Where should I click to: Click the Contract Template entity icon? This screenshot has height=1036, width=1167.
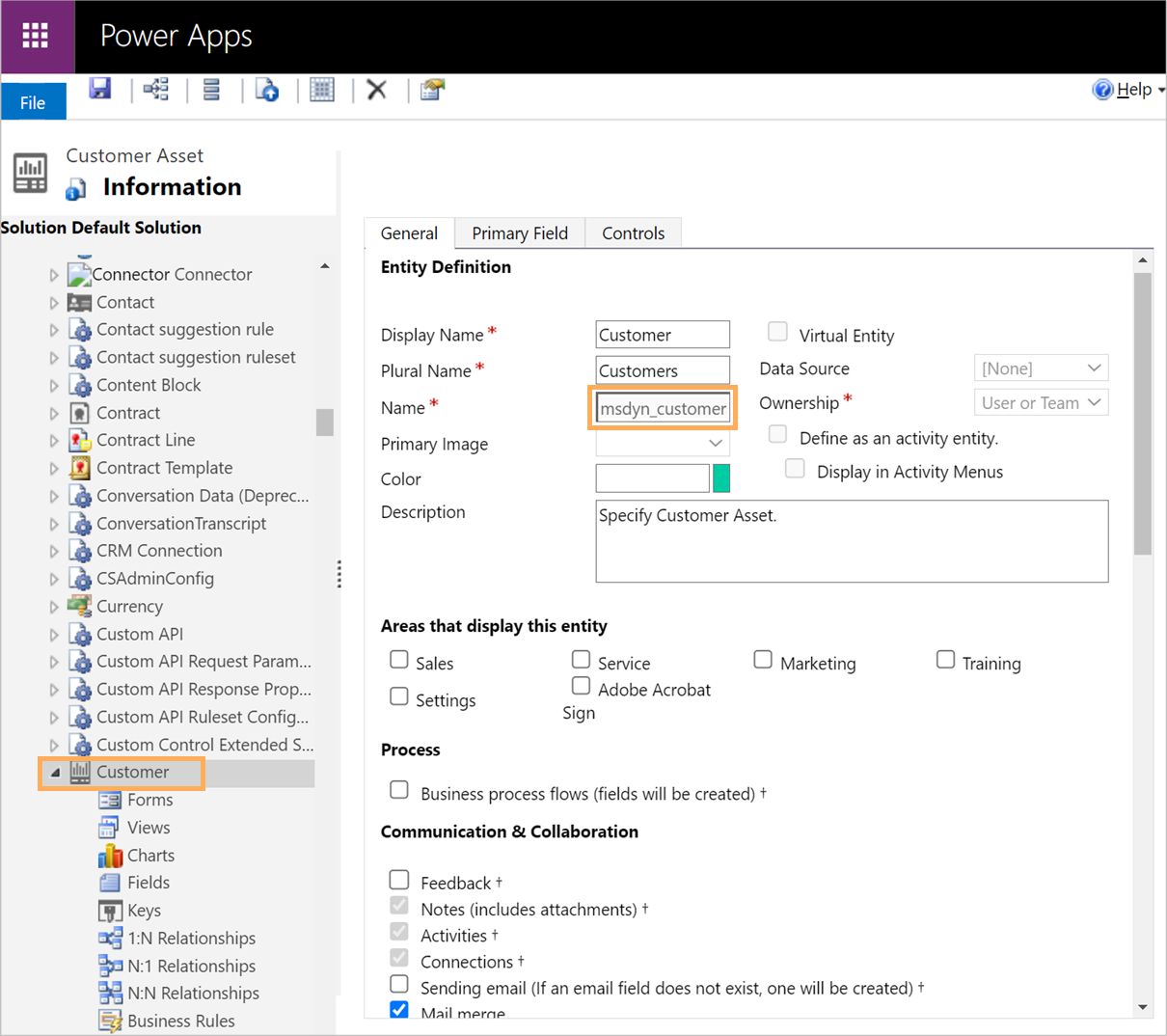pyautogui.click(x=80, y=468)
